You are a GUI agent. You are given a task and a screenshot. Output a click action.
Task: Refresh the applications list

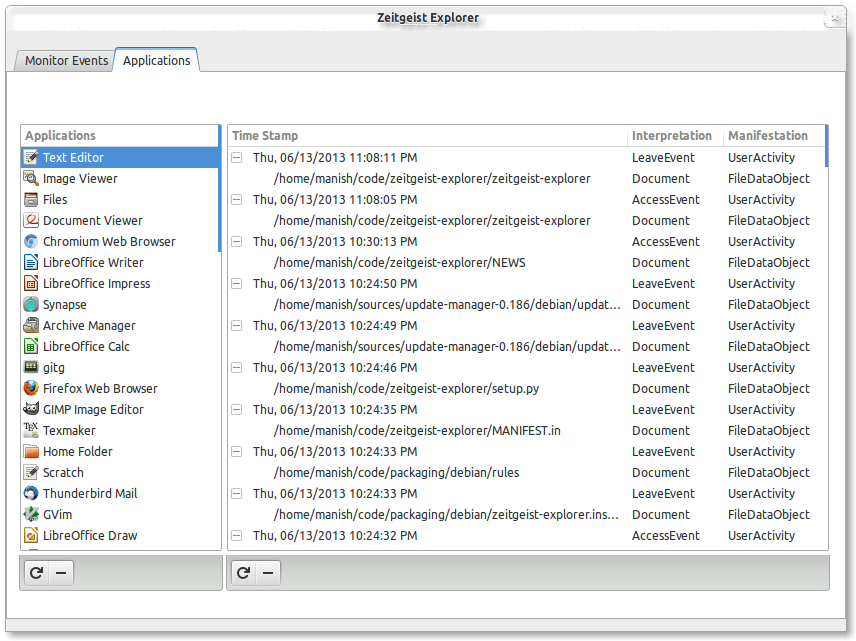(x=36, y=573)
